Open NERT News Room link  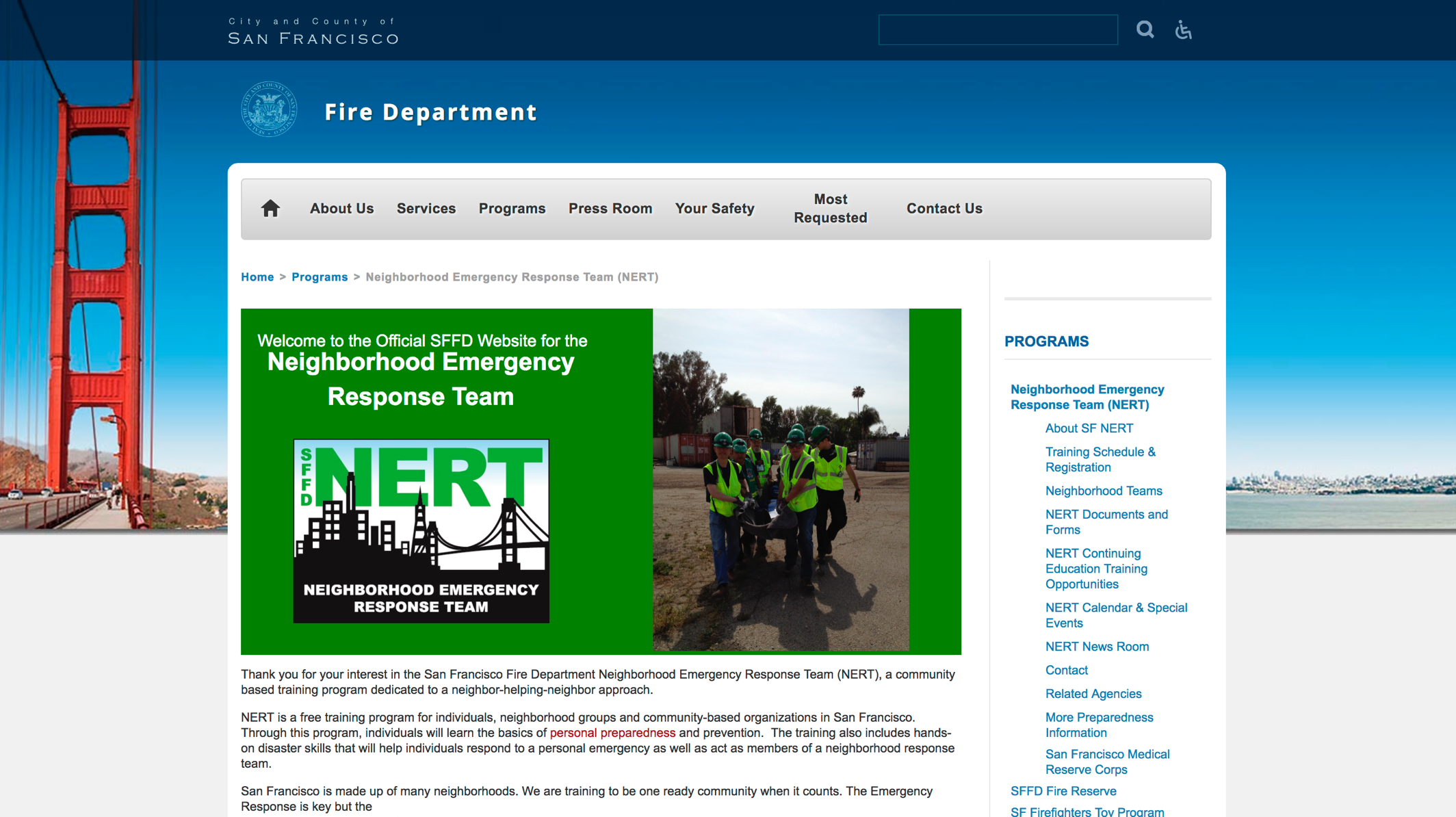point(1097,647)
